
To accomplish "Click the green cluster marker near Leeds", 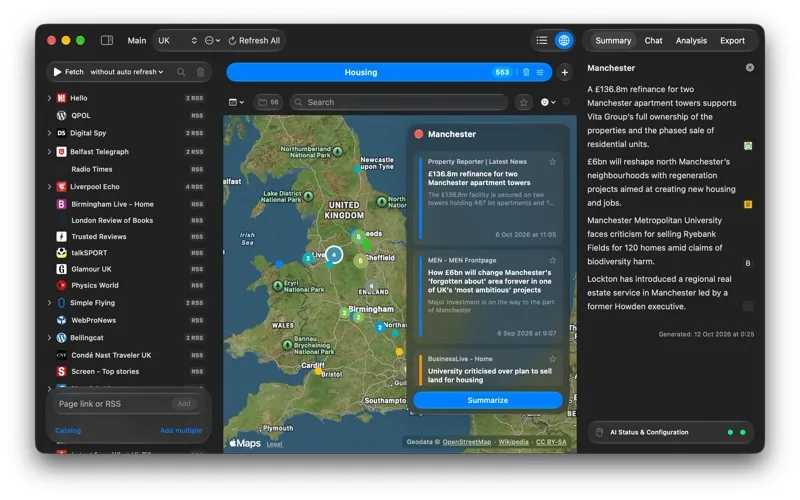I will (x=359, y=237).
